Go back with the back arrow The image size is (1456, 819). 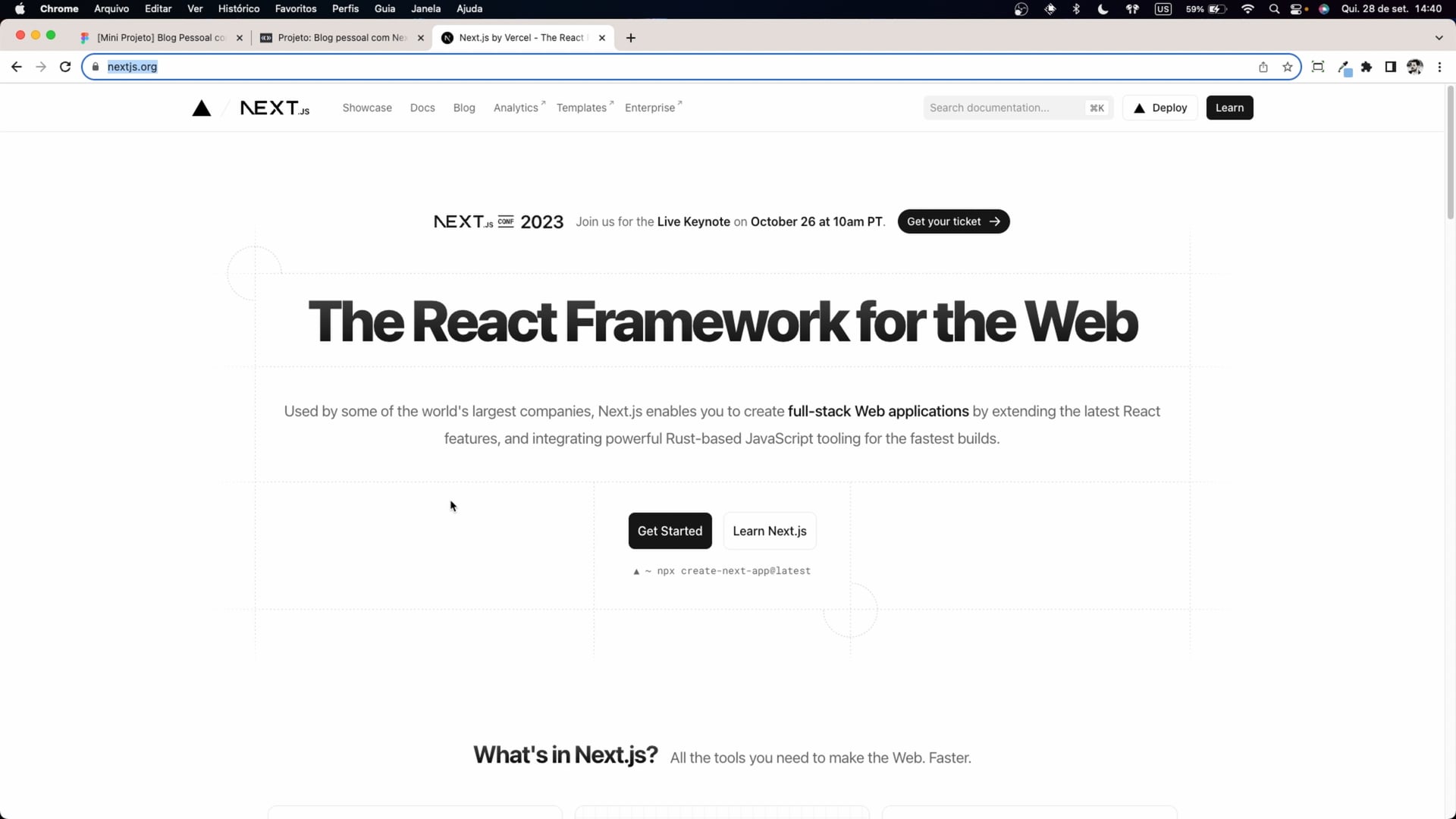tap(17, 67)
